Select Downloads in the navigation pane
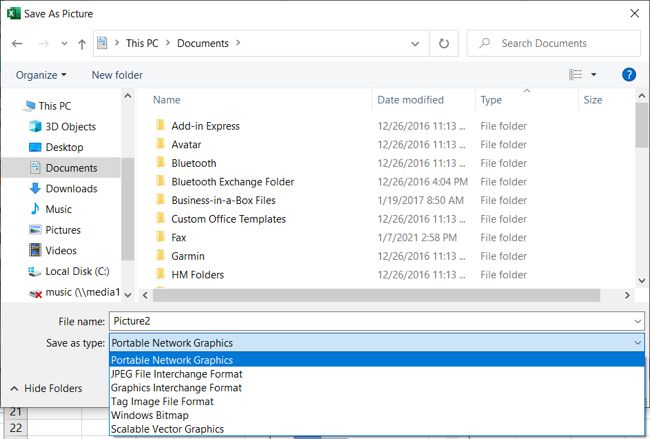 pos(71,188)
